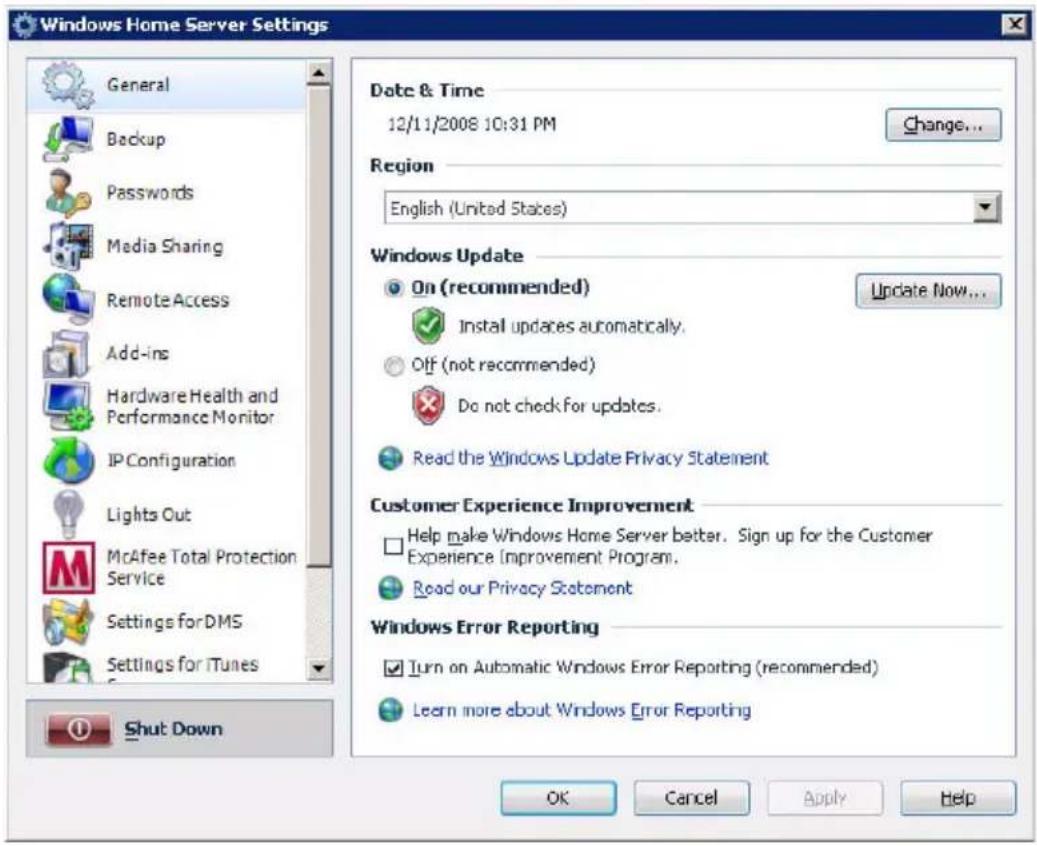Confirm with the OK button

pos(558,798)
